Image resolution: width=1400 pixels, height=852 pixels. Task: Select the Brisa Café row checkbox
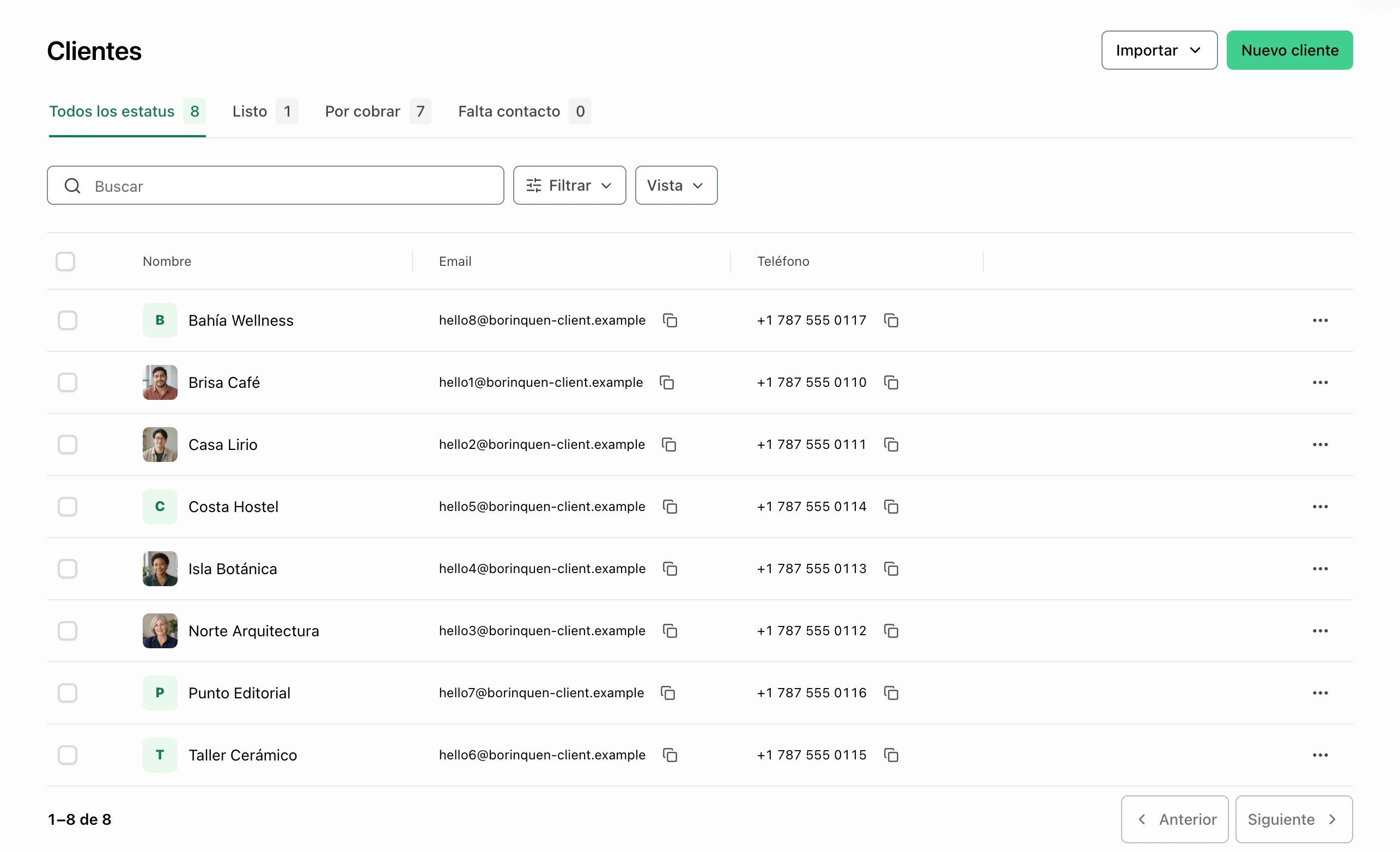tap(68, 382)
